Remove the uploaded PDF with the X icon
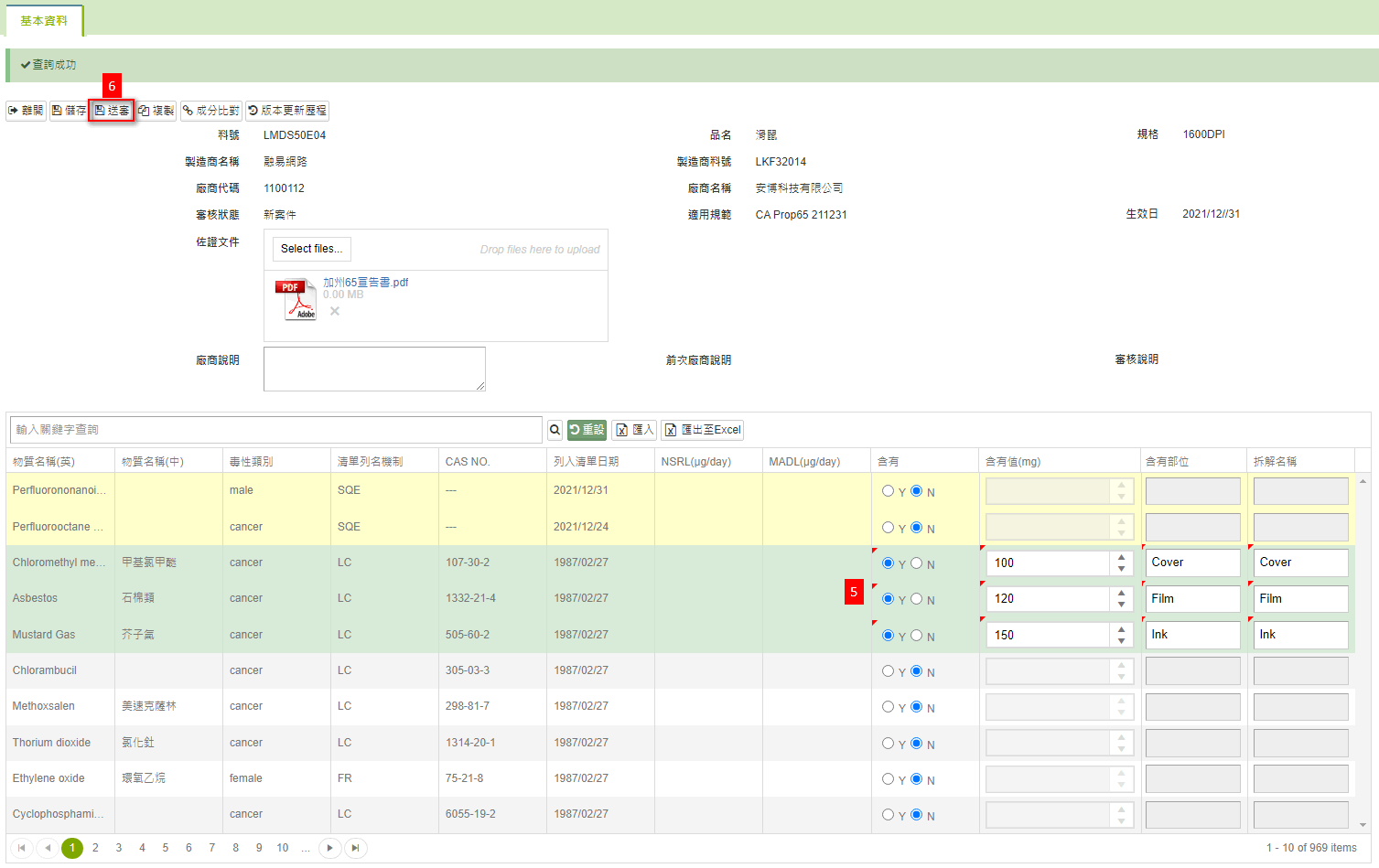 (x=335, y=311)
